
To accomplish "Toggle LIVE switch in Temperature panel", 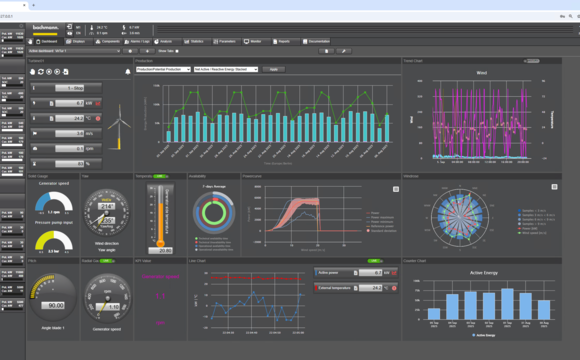I will click(161, 176).
